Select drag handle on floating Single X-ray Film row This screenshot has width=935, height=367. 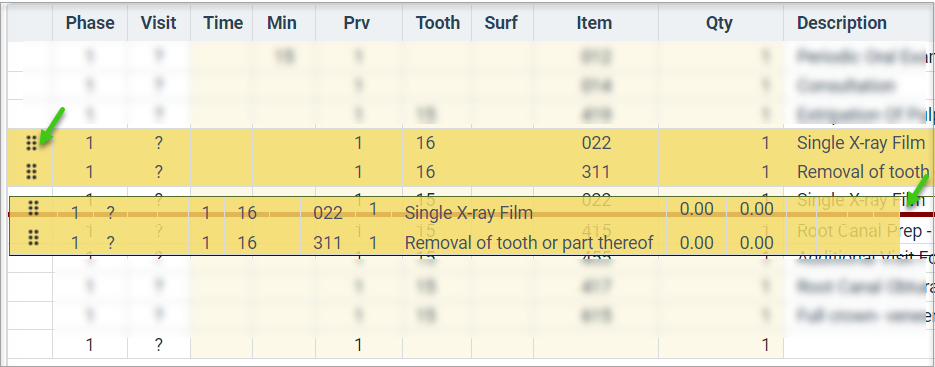[33, 208]
